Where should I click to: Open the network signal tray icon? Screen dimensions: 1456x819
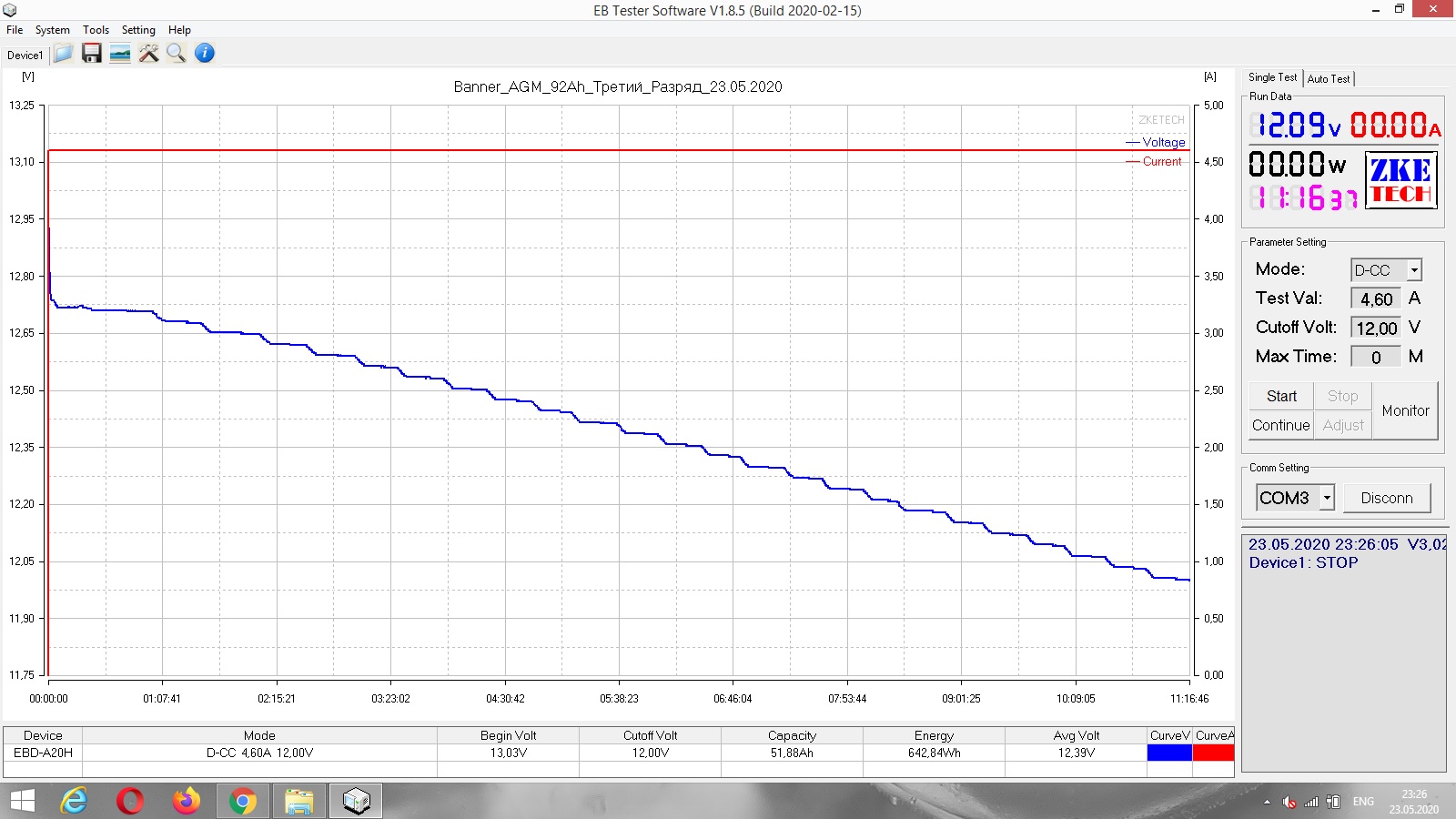pos(1311,802)
